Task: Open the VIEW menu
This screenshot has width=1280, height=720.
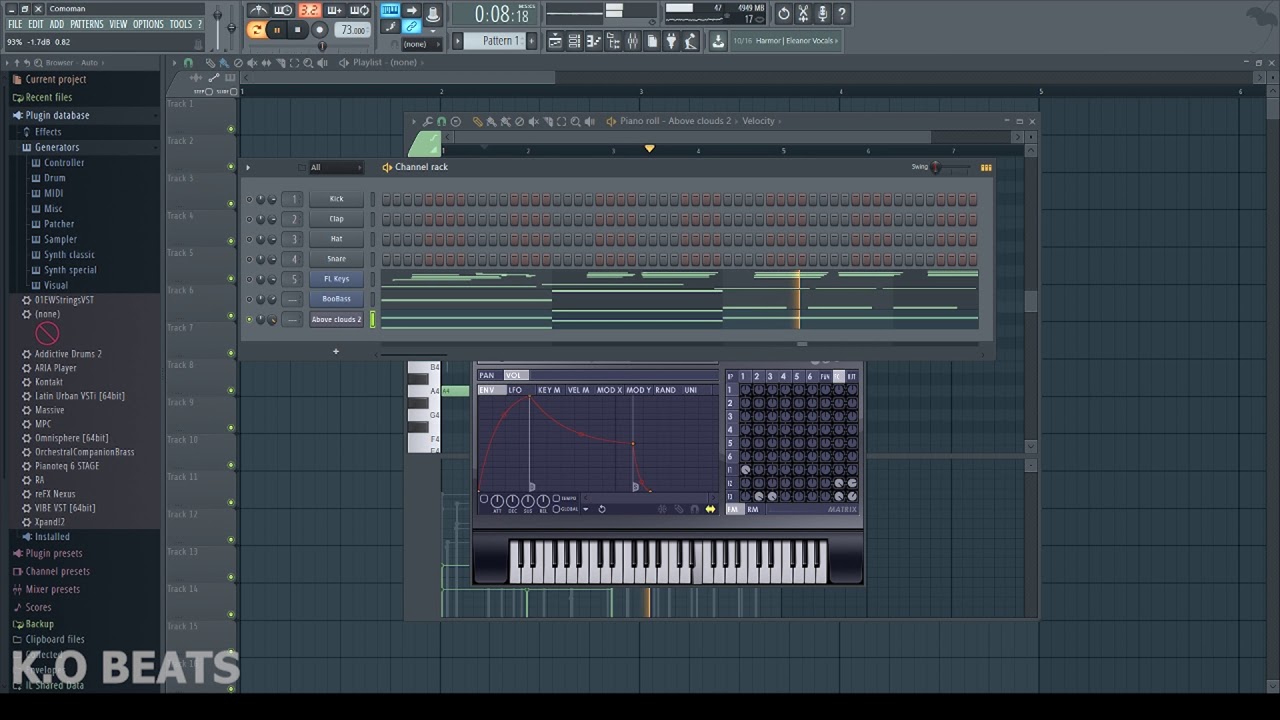Action: 118,24
